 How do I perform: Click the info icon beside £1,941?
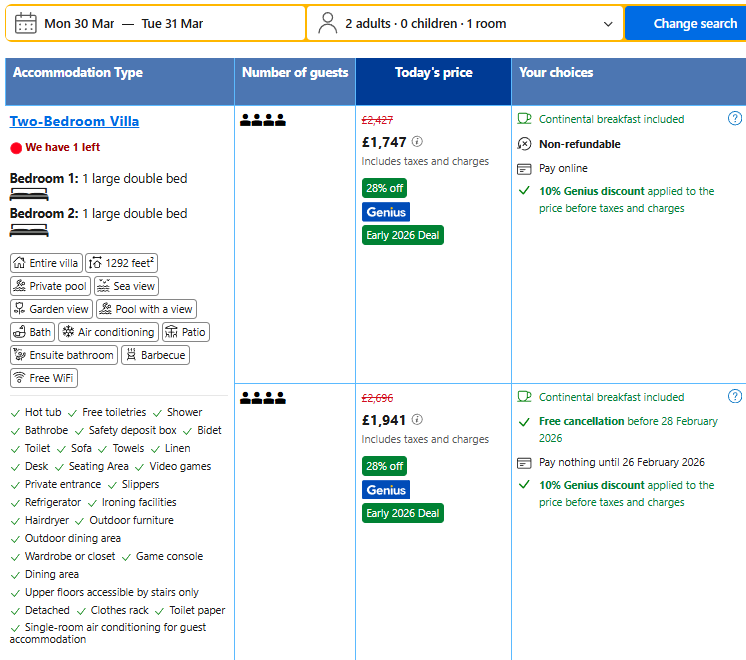point(417,419)
